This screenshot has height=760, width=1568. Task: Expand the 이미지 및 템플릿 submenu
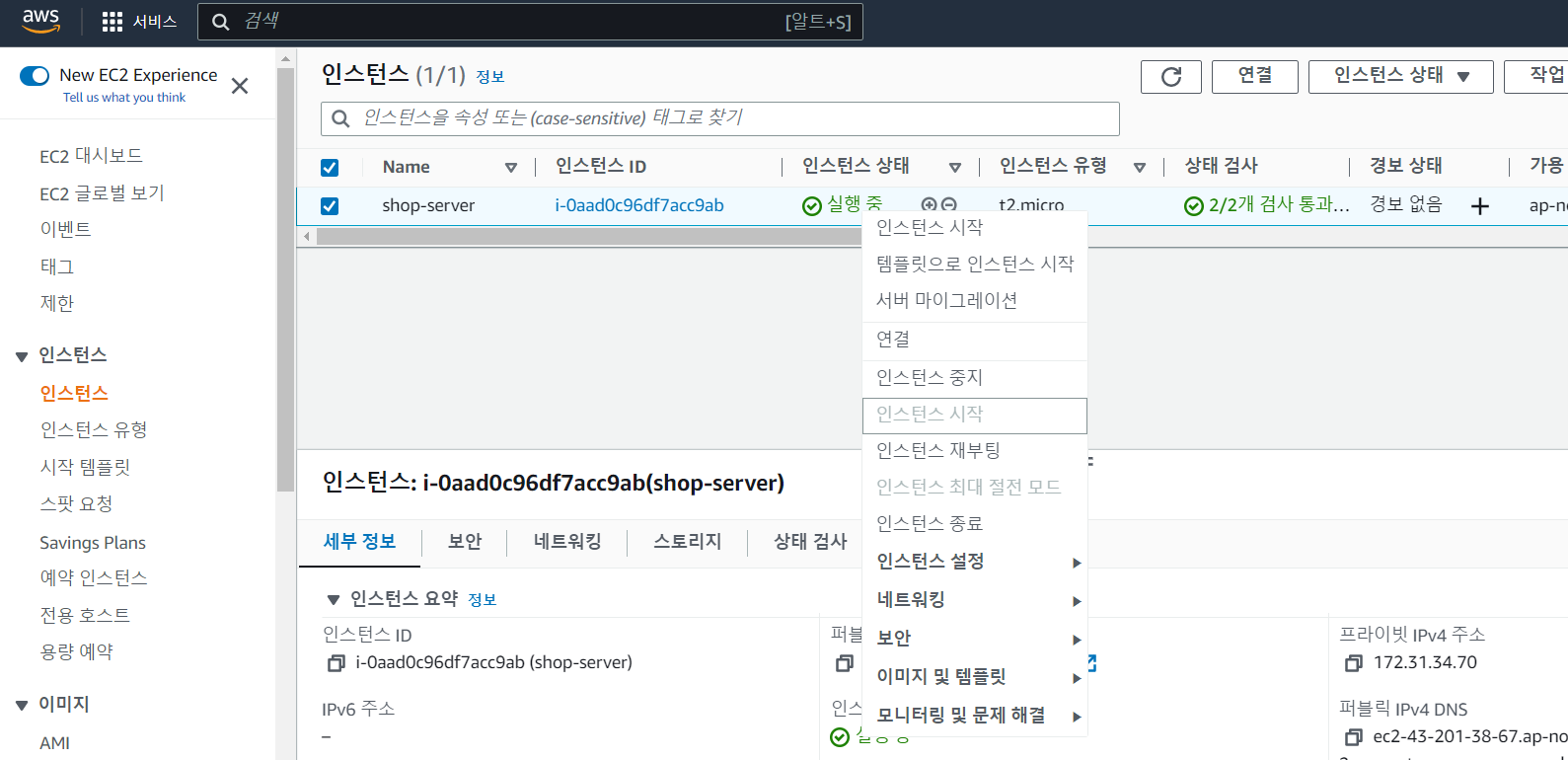point(975,677)
